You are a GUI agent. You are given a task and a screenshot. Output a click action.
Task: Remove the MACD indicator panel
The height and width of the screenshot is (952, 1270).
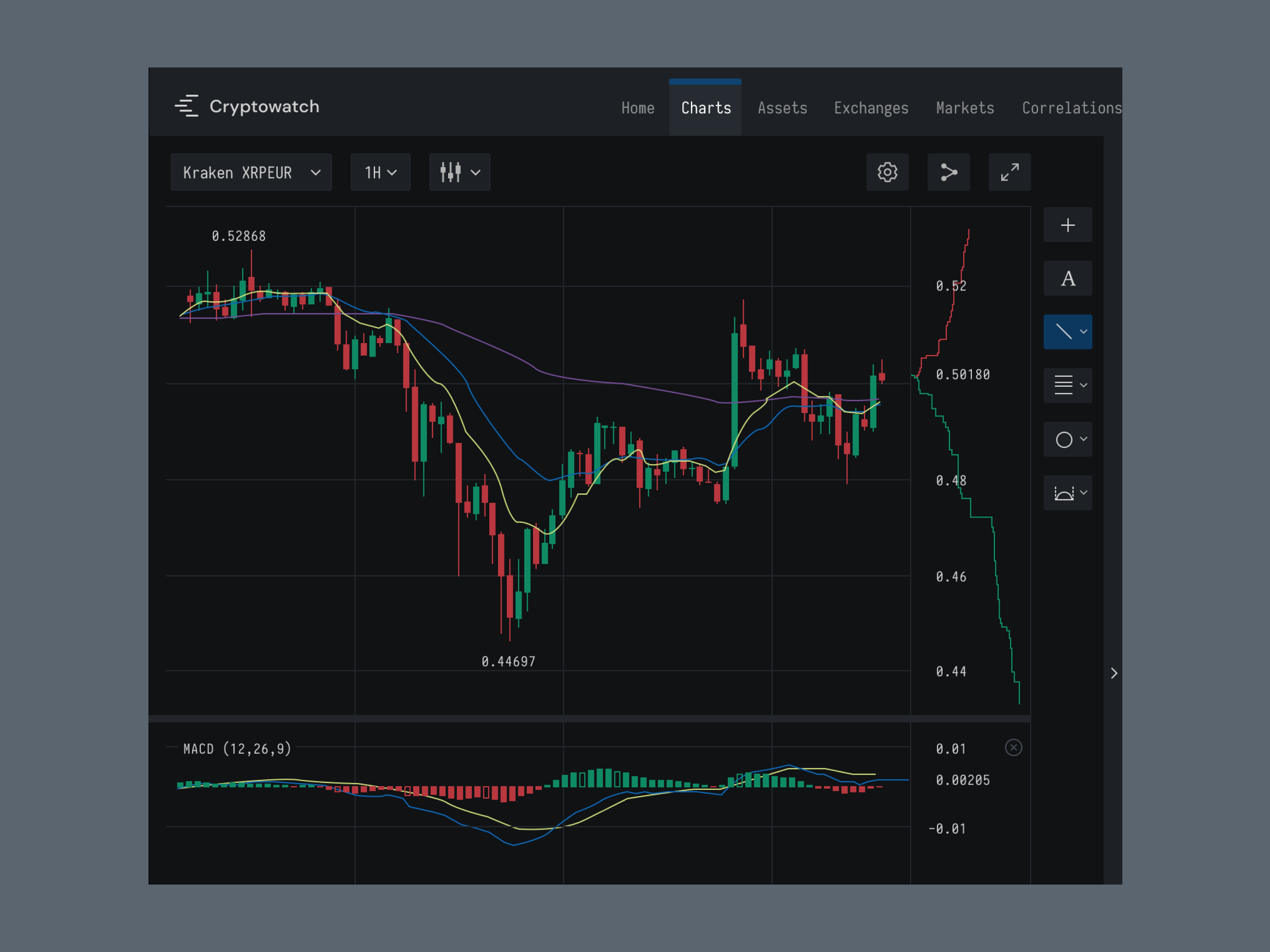click(x=1013, y=748)
